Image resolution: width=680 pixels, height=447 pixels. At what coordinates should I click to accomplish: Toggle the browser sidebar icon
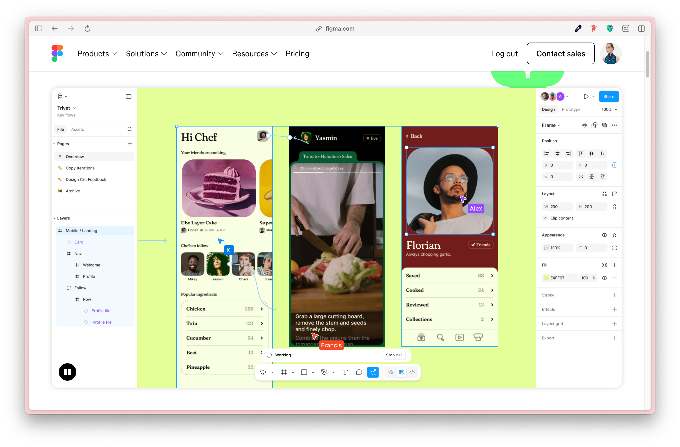(38, 28)
